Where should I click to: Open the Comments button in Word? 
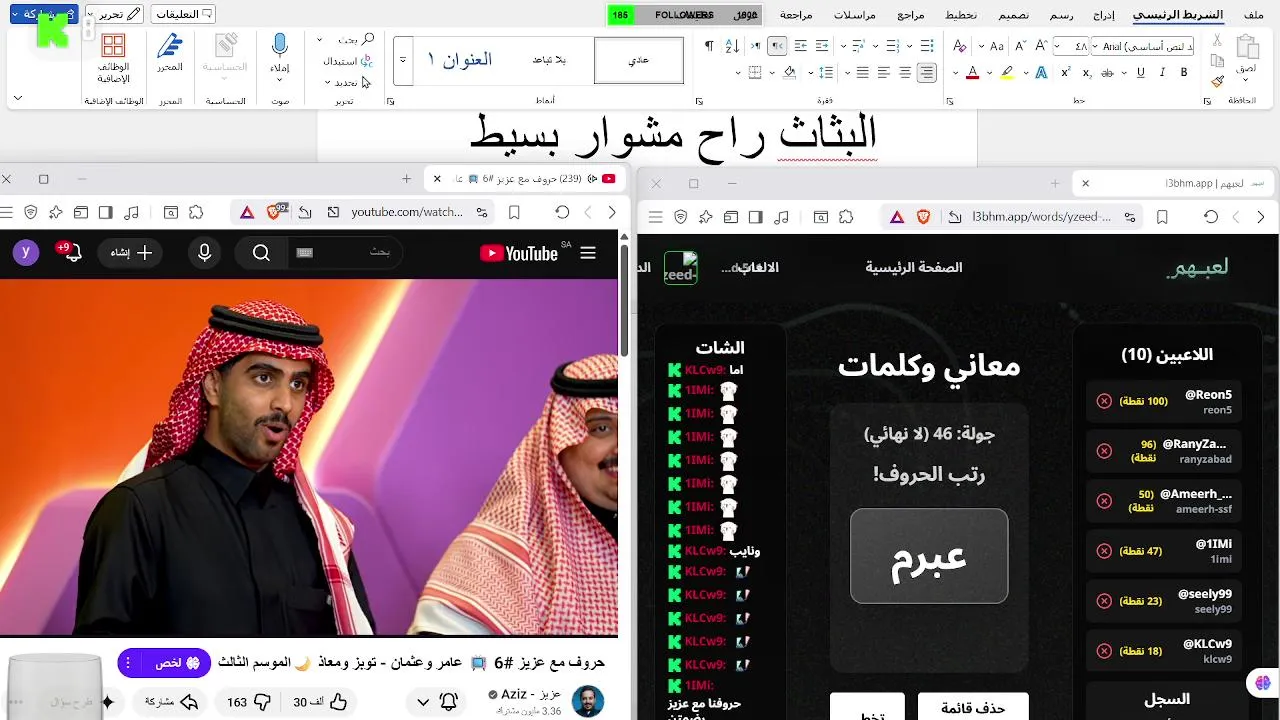click(183, 15)
